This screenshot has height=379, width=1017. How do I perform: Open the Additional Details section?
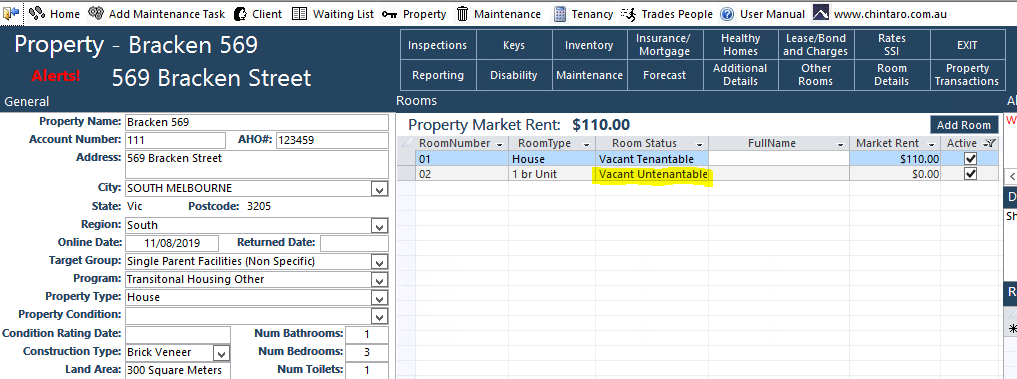point(740,75)
